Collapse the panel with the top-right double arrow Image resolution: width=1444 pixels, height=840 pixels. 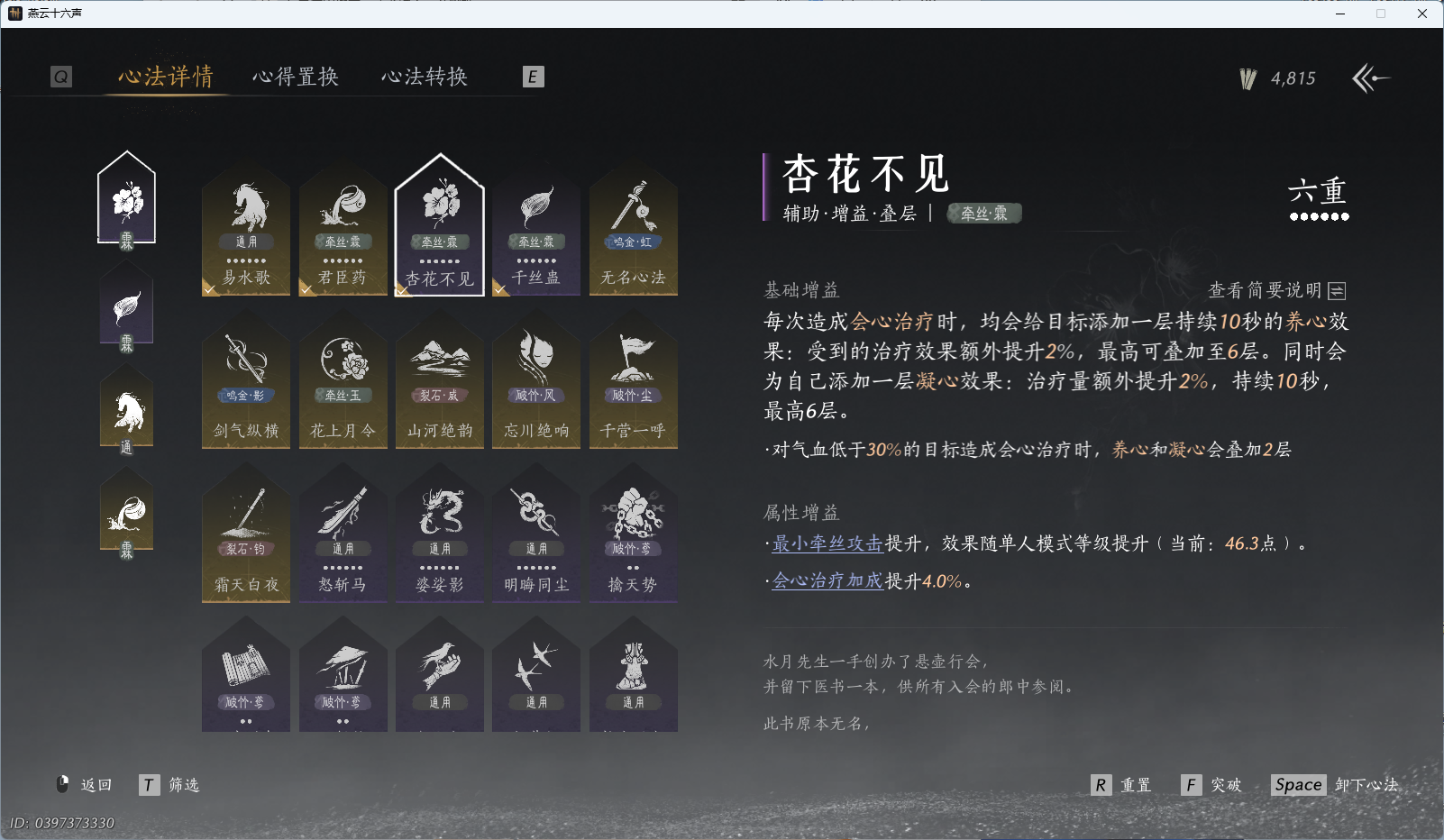point(1371,78)
